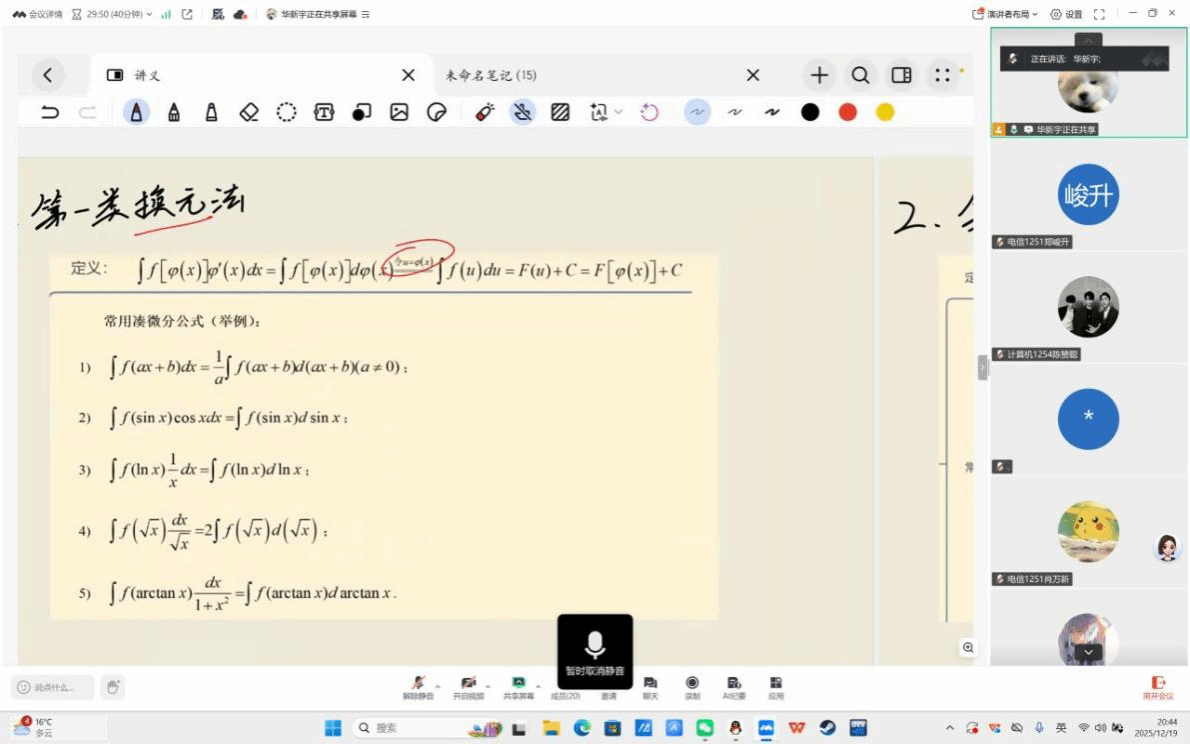The height and width of the screenshot is (744, 1190).
Task: Expand the 演讲者布局 layout dropdown
Action: click(x=1005, y=14)
